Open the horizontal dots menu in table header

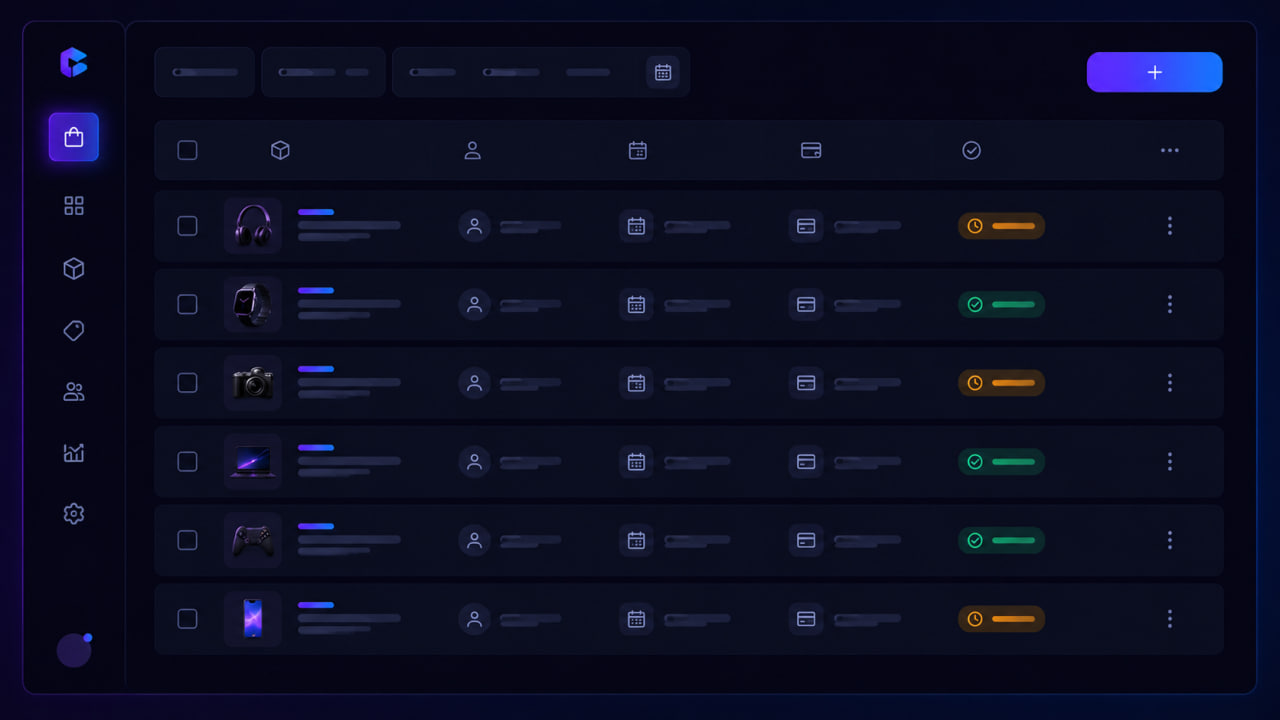pyautogui.click(x=1170, y=150)
